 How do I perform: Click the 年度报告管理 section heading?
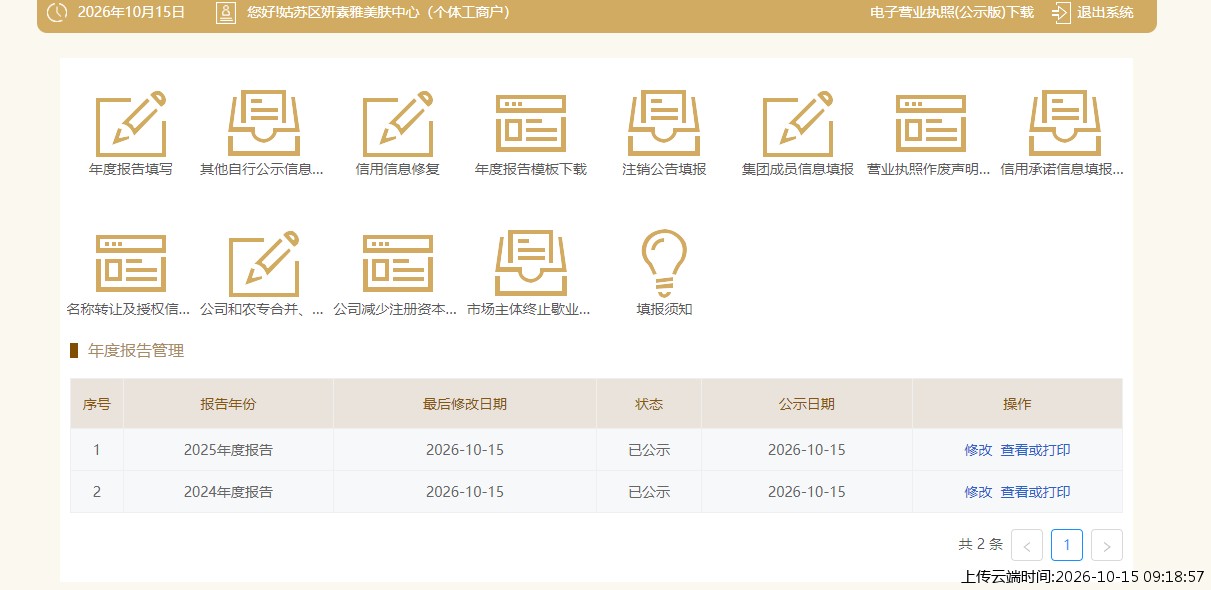(136, 351)
